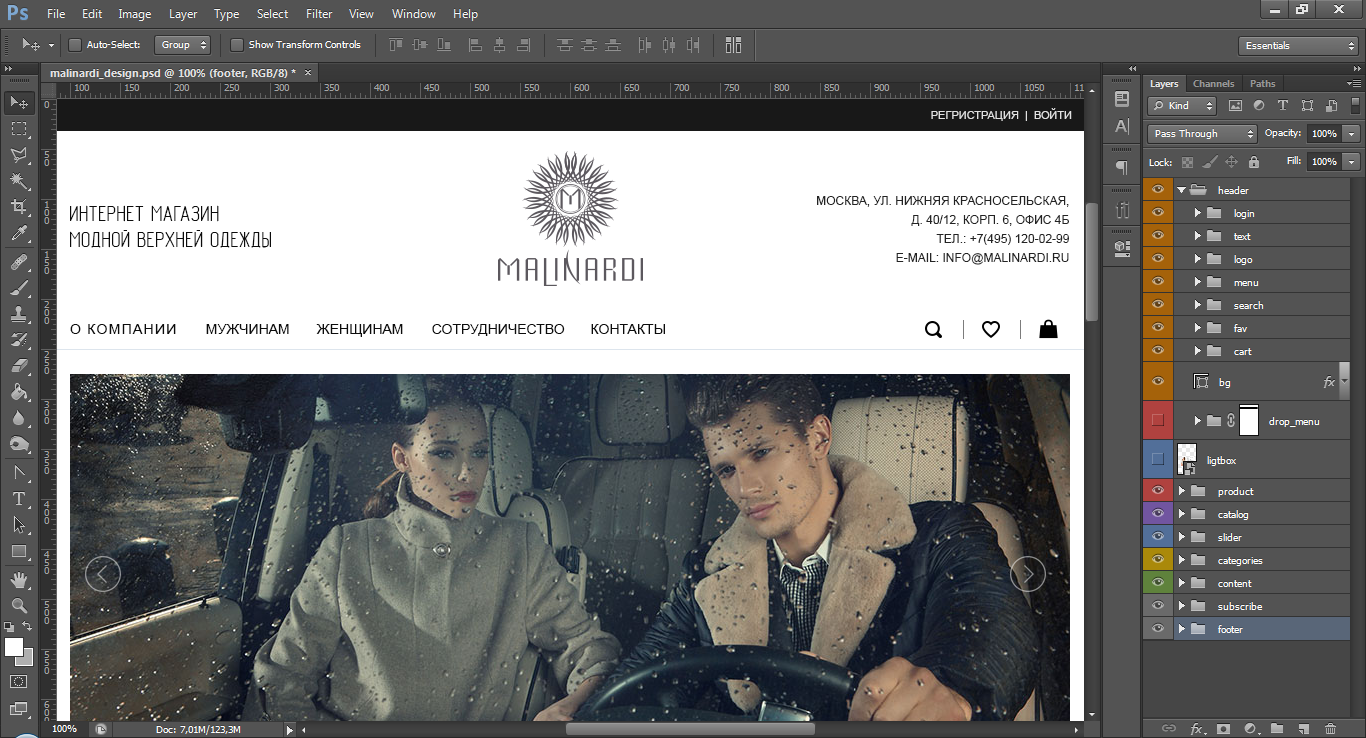Open the Auto-Select Group dropdown
This screenshot has height=738, width=1366.
coord(183,45)
